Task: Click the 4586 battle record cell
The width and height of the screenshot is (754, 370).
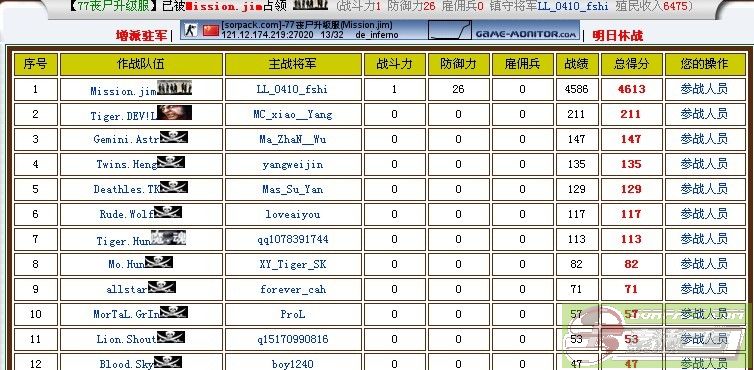Action: pyautogui.click(x=577, y=89)
